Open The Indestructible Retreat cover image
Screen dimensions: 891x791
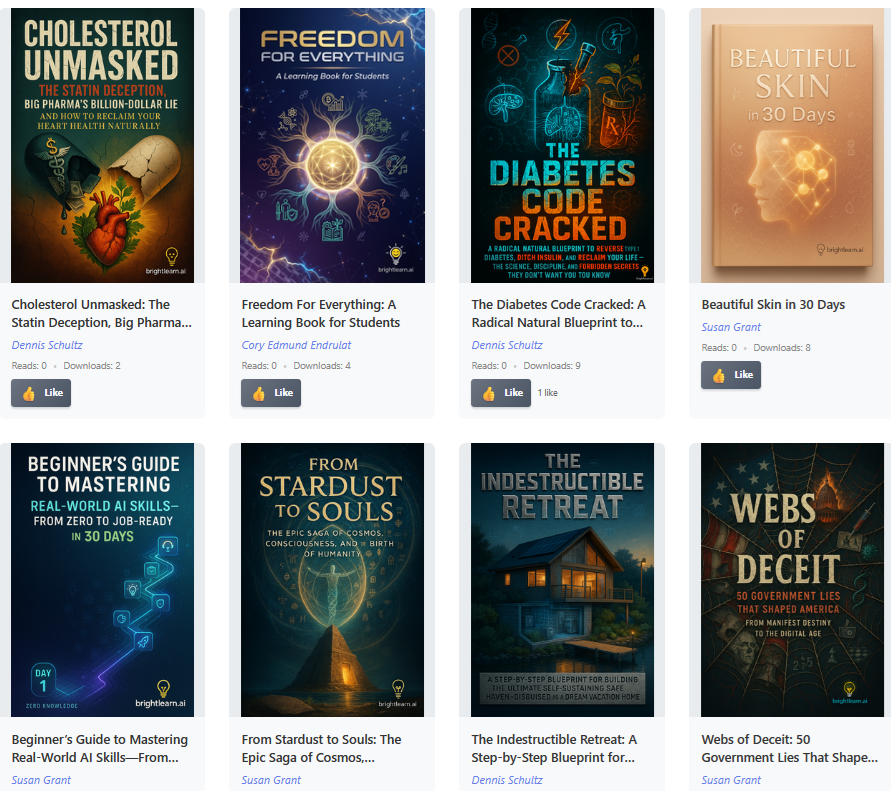pos(563,580)
